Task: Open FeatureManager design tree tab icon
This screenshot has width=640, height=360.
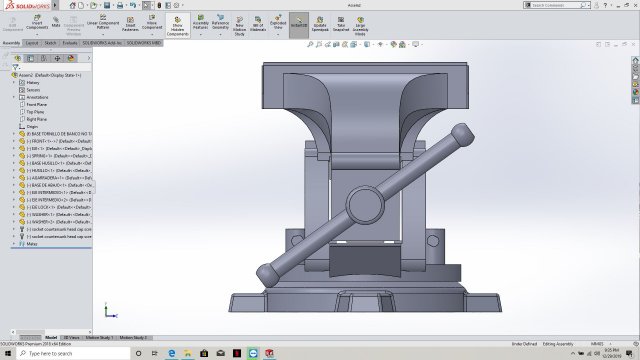Action: (18, 58)
